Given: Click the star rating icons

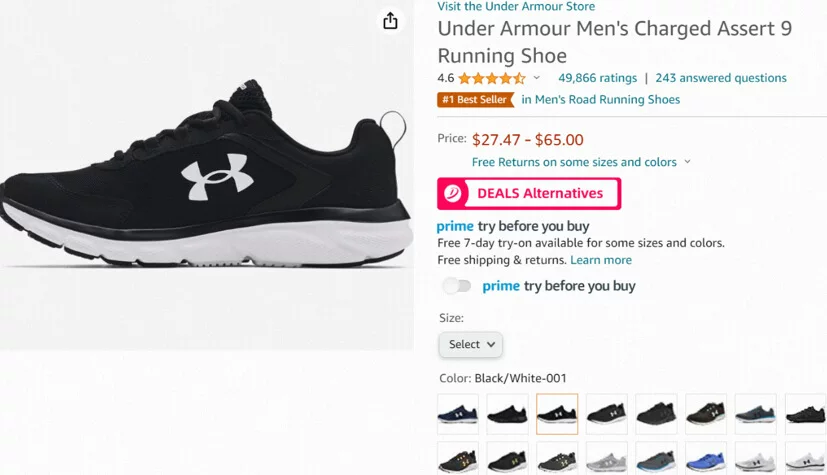Looking at the screenshot, I should point(491,78).
